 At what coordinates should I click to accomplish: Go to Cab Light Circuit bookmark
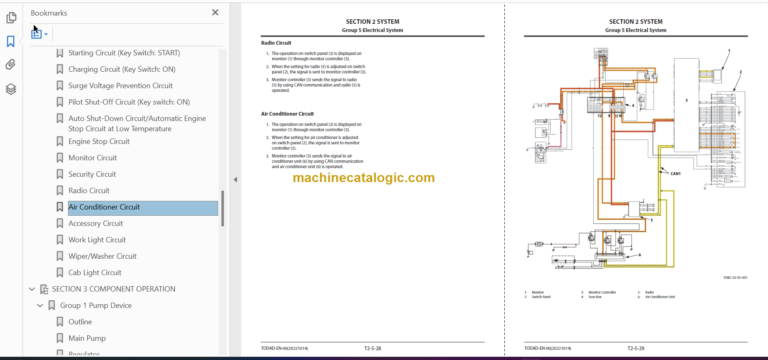pyautogui.click(x=95, y=273)
